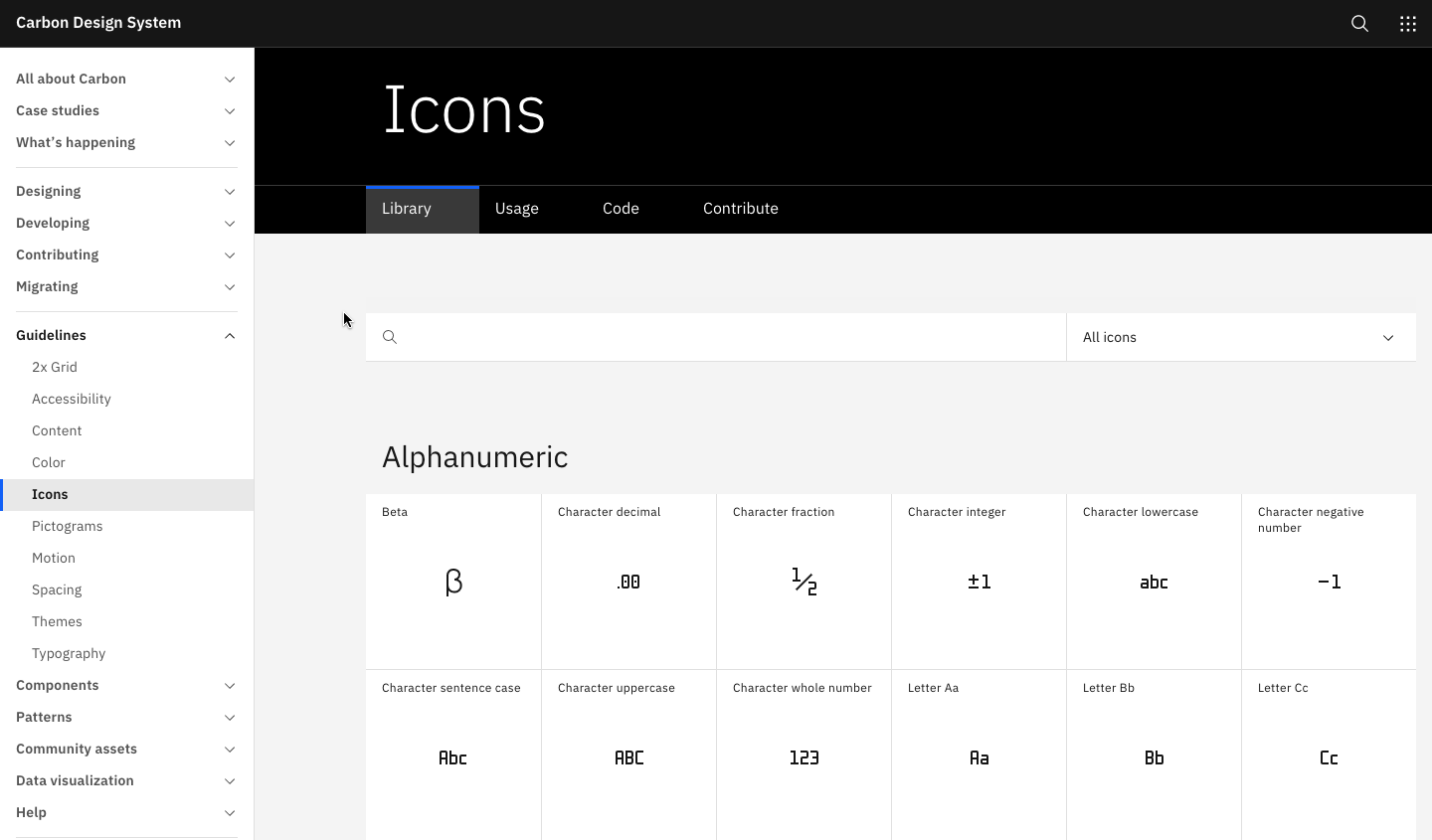Select the Character whole number 123 icon
Image resolution: width=1432 pixels, height=840 pixels.
(804, 757)
